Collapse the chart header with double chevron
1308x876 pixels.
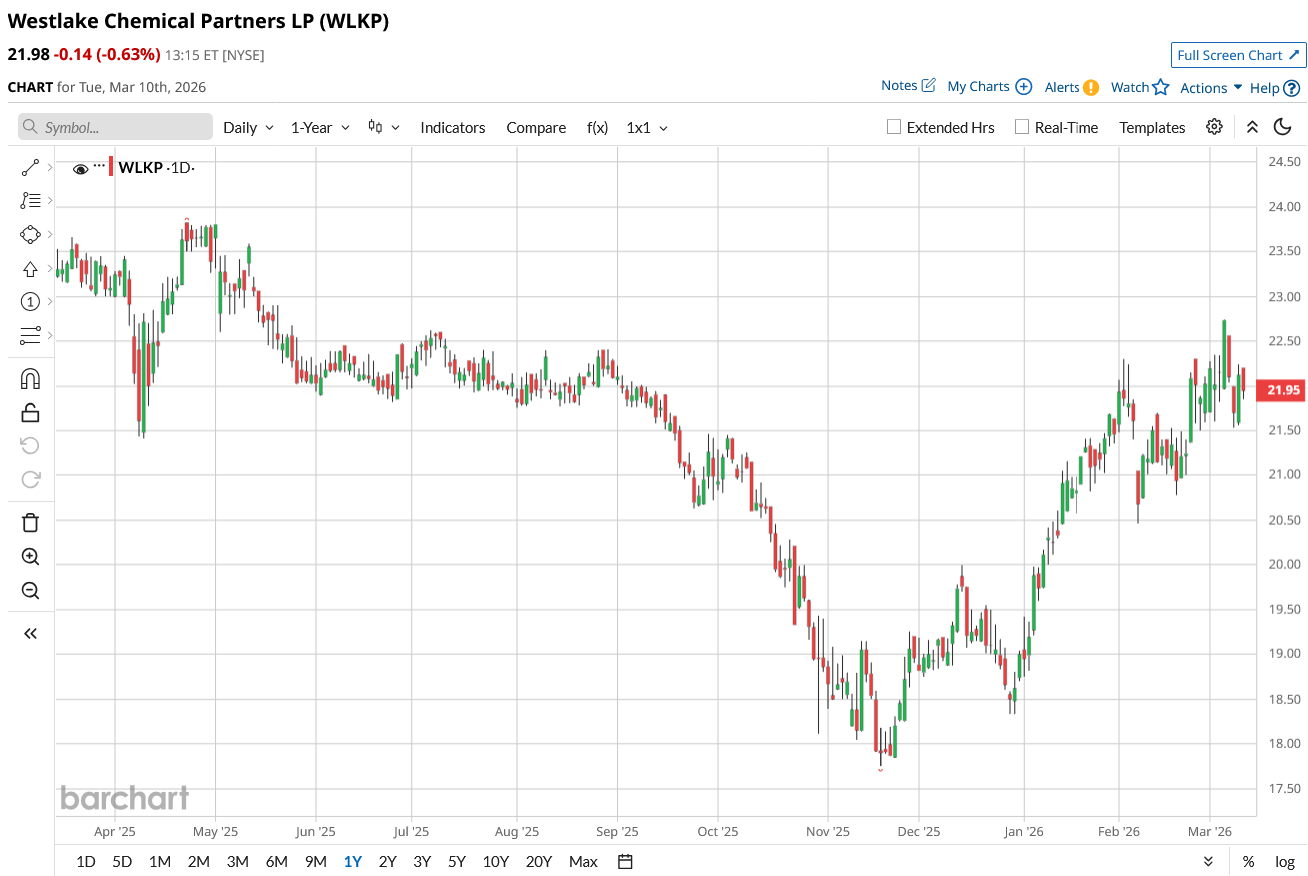click(x=1252, y=127)
